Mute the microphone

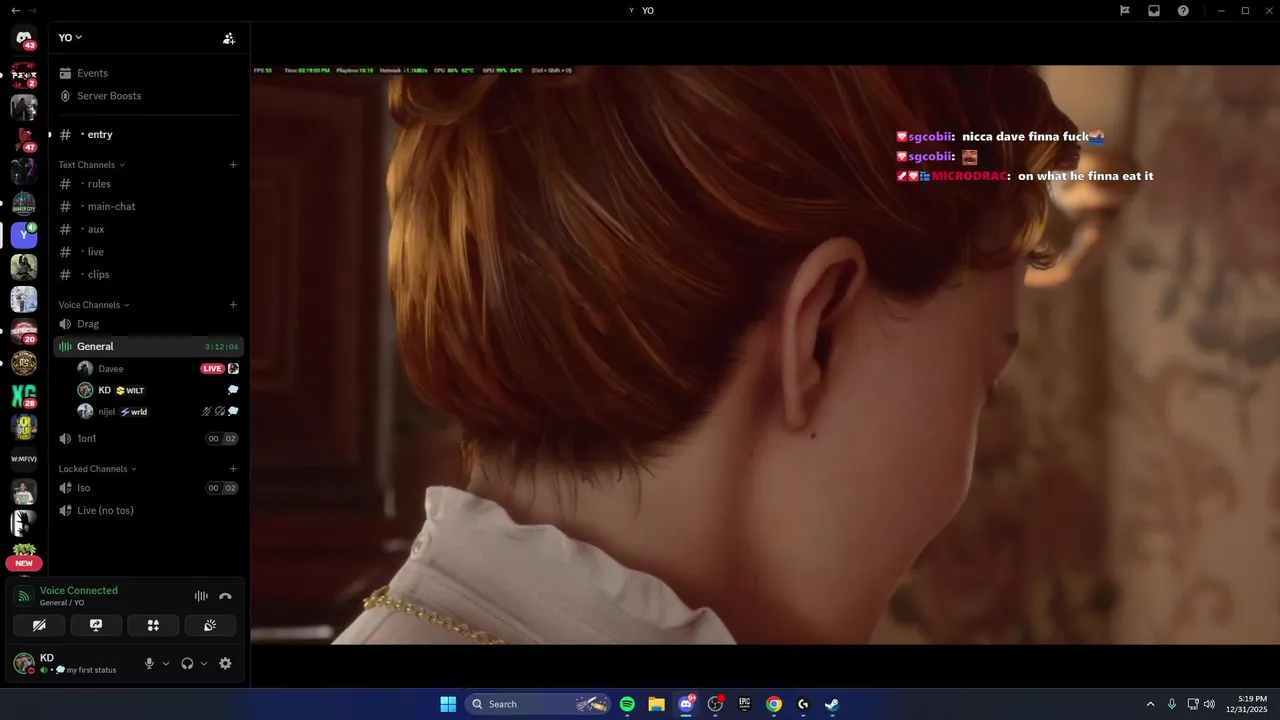pos(149,663)
